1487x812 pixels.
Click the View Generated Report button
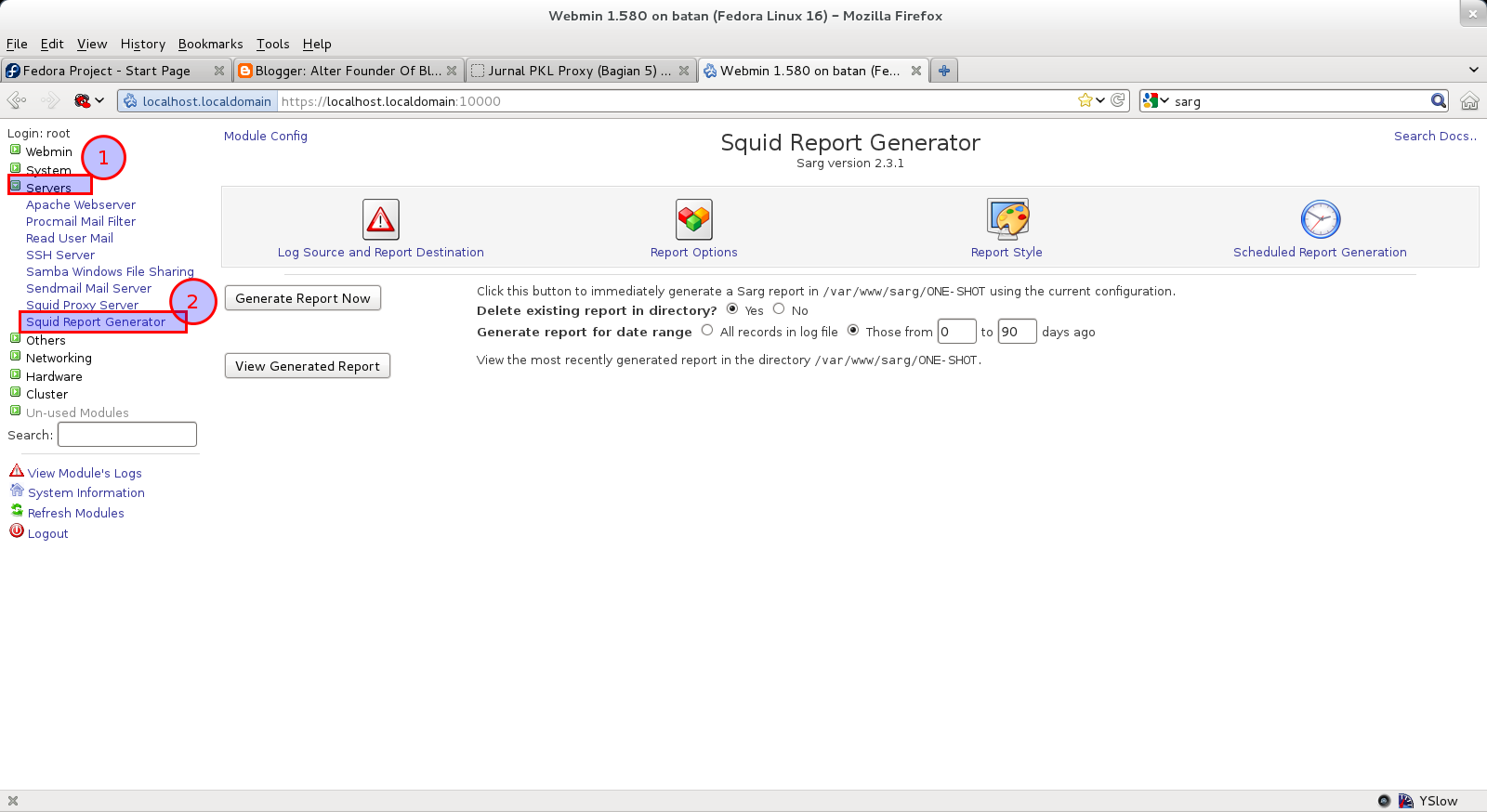[x=308, y=366]
